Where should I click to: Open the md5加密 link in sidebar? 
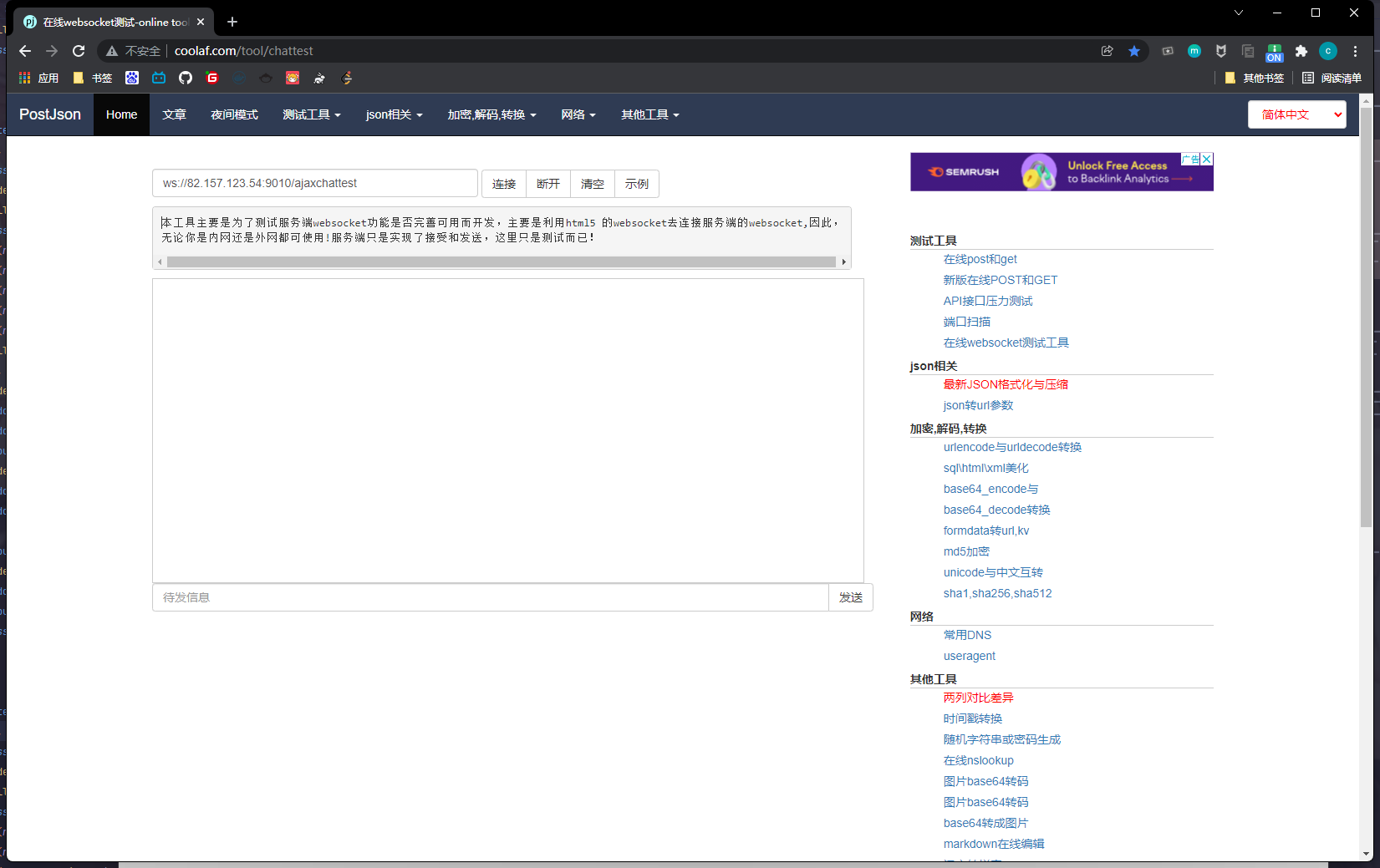tap(965, 551)
